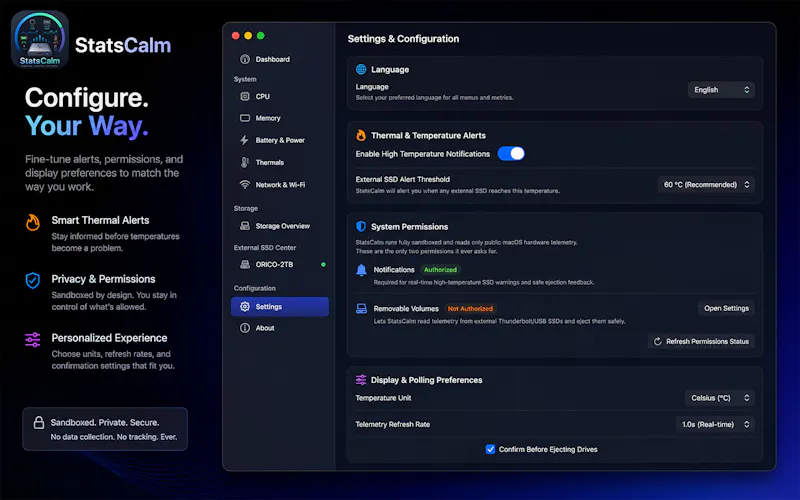Click the Telemetry Refresh Rate label

click(392, 424)
